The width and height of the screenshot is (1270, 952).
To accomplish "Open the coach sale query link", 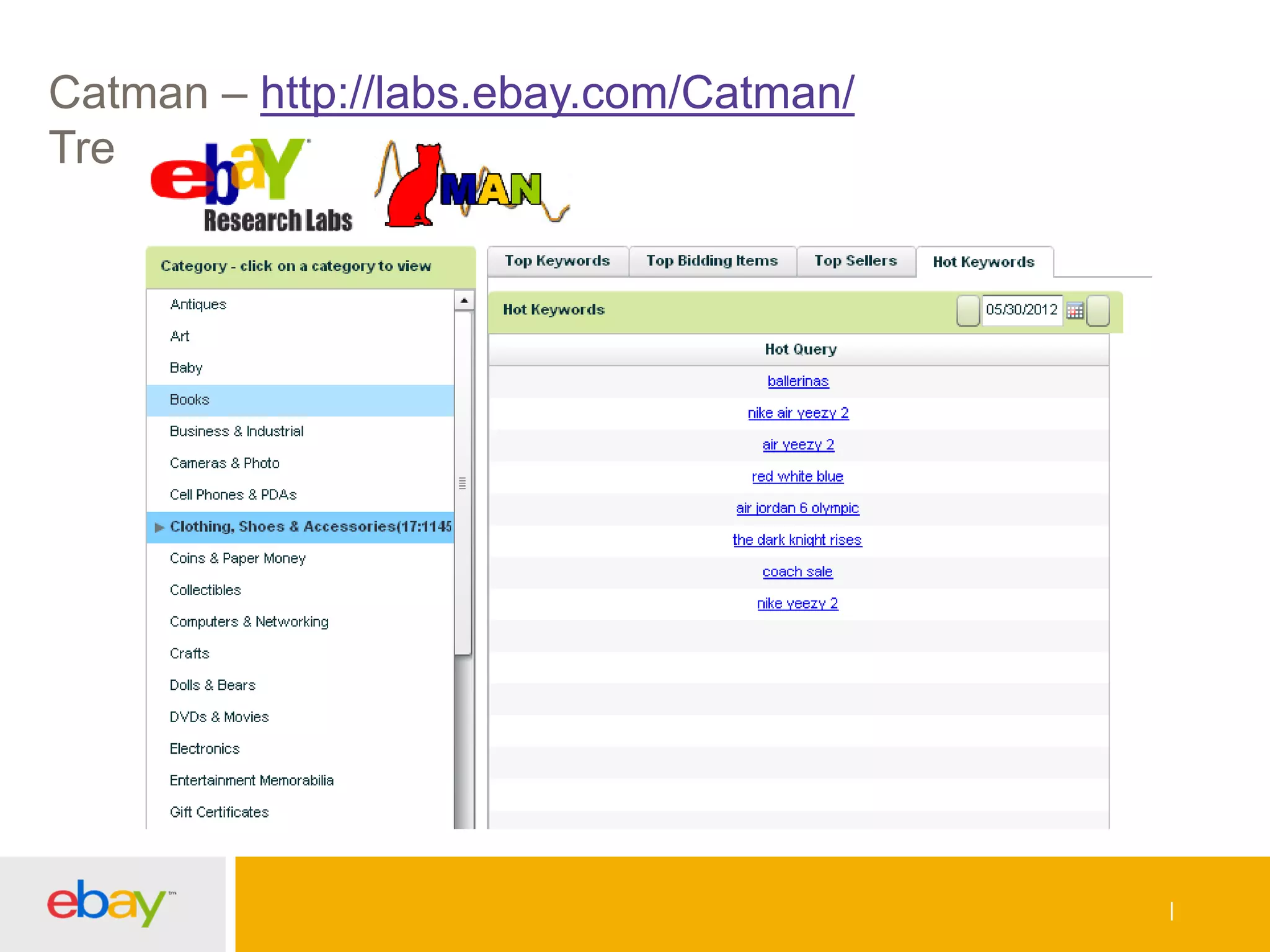I will (797, 571).
